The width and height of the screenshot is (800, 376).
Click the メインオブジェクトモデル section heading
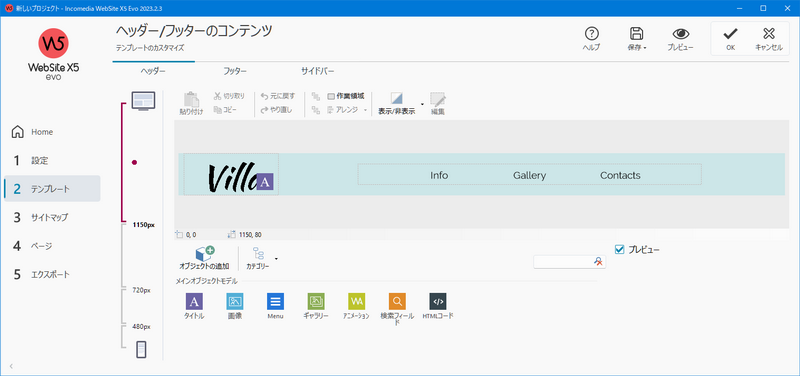pos(207,281)
